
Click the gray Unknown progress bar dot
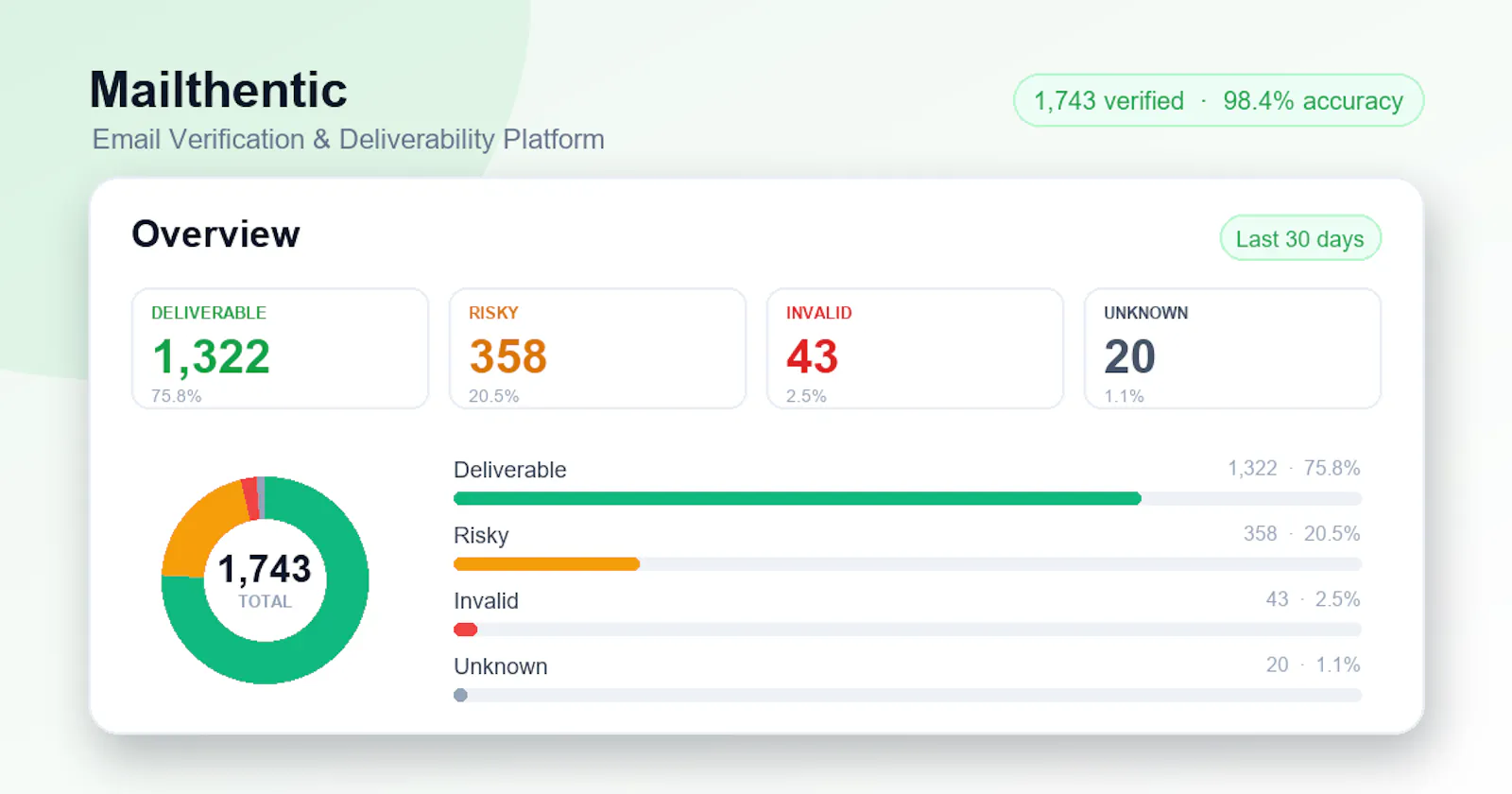tap(460, 695)
